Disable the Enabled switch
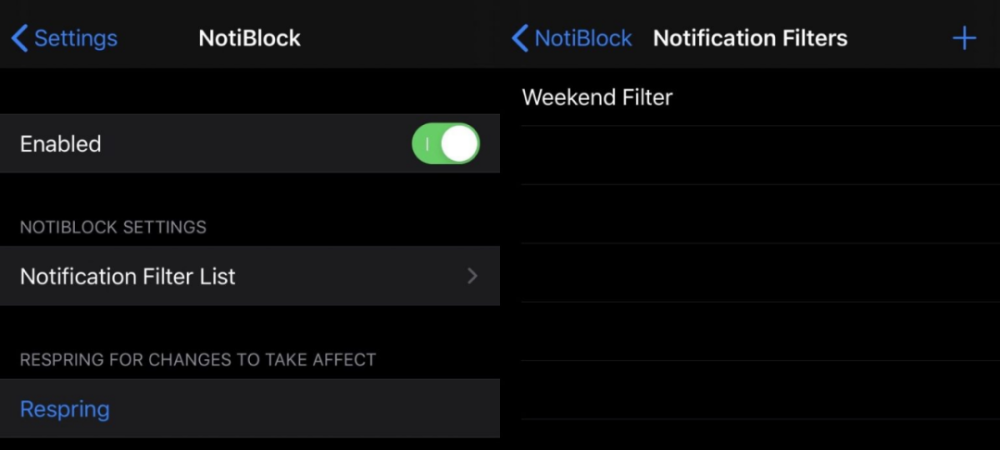This screenshot has height=450, width=1000. [446, 143]
